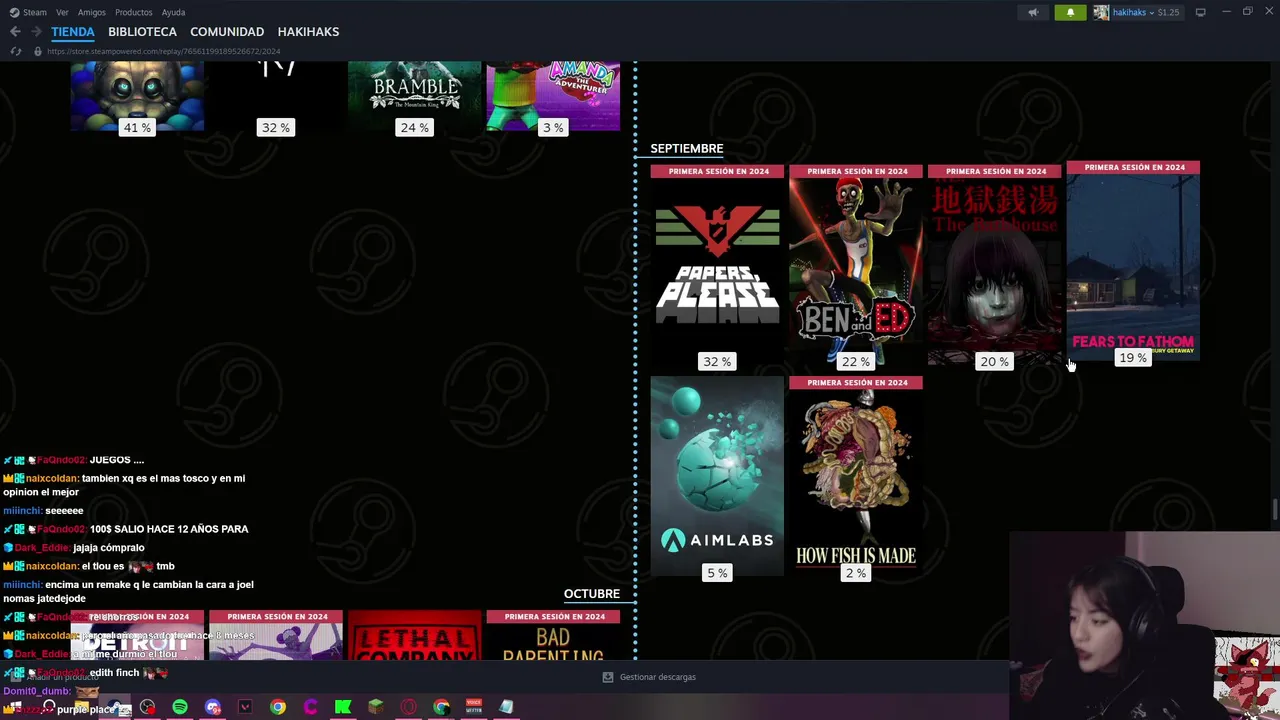This screenshot has width=1280, height=720.
Task: Click the hakihaks profile avatar
Action: 1101,12
